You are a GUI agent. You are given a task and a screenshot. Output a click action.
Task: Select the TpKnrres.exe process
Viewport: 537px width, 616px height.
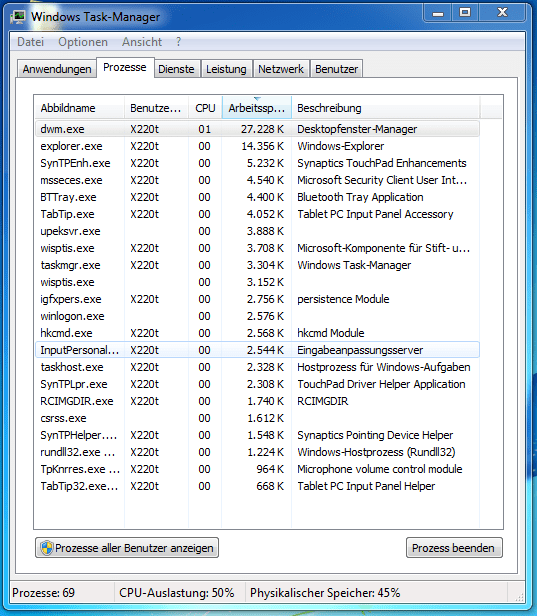(x=257, y=469)
